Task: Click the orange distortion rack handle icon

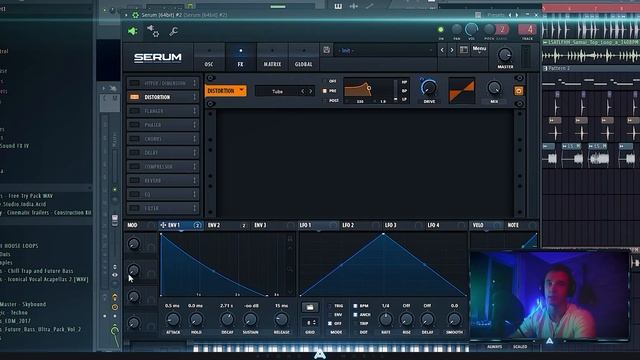Action: tap(518, 91)
